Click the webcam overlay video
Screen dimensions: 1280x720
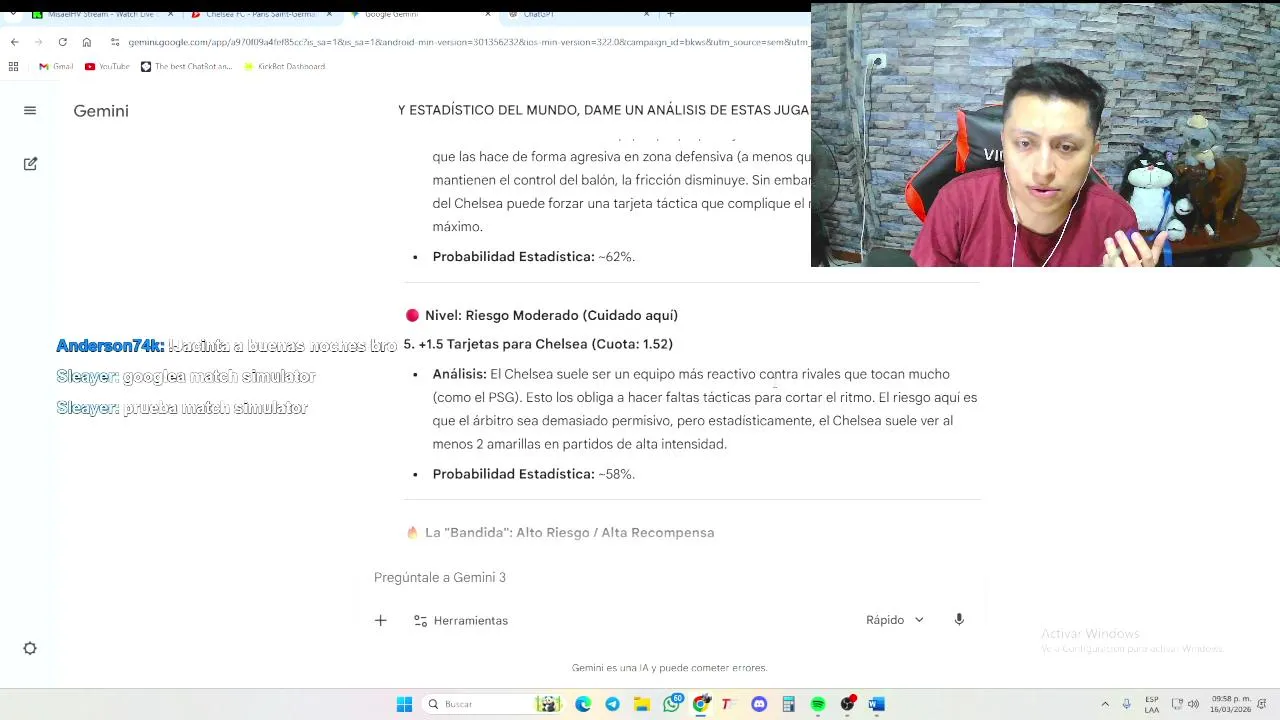[1045, 135]
